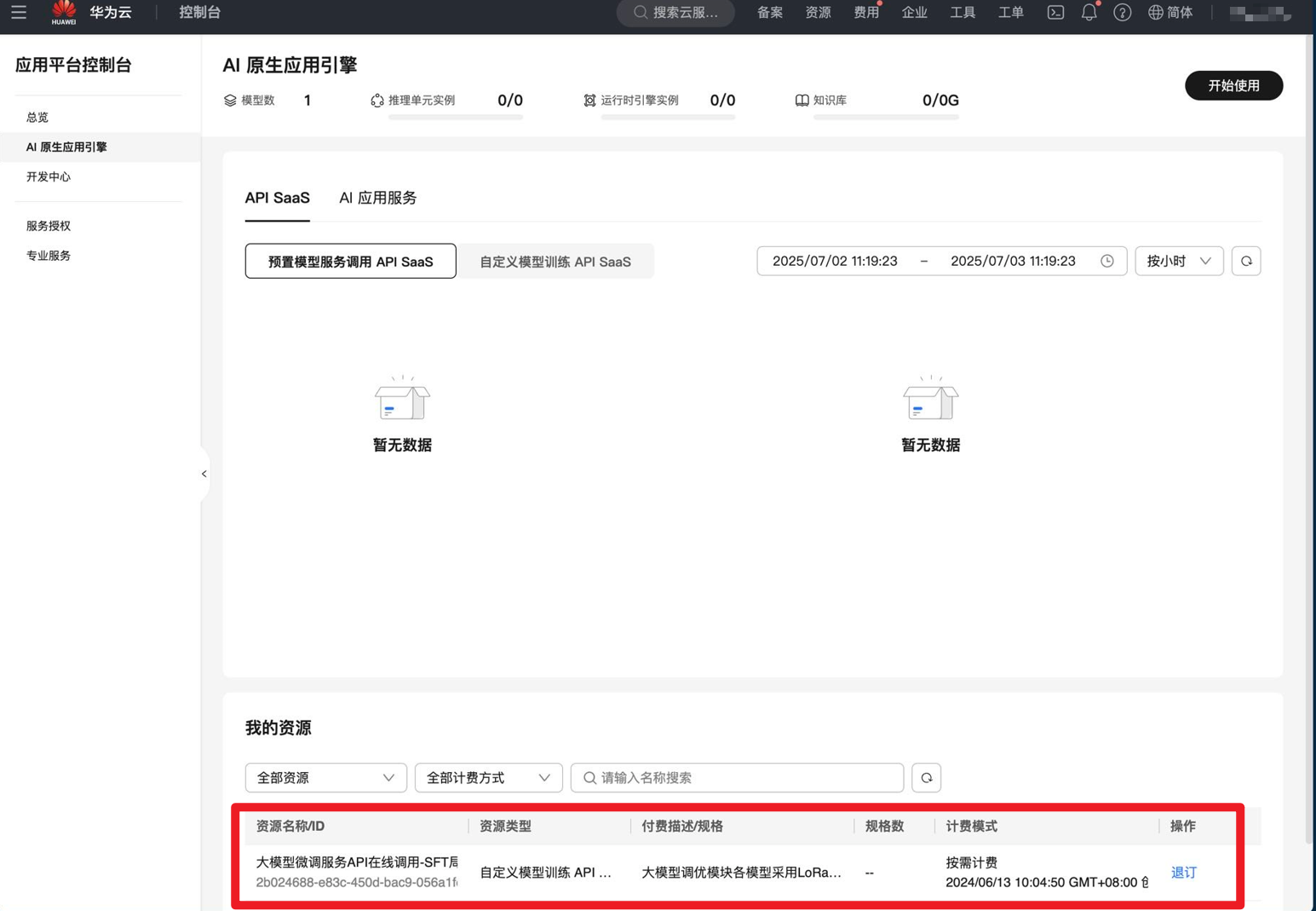Image resolution: width=1316 pixels, height=911 pixels.
Task: Click the model count layers icon
Action: tap(230, 101)
